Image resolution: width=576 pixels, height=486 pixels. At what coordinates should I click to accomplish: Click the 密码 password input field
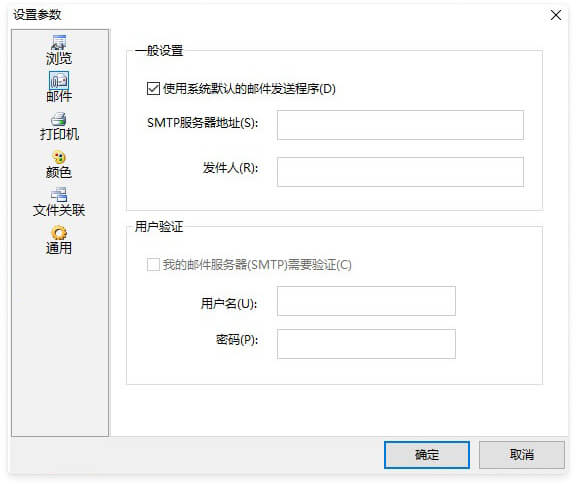366,344
